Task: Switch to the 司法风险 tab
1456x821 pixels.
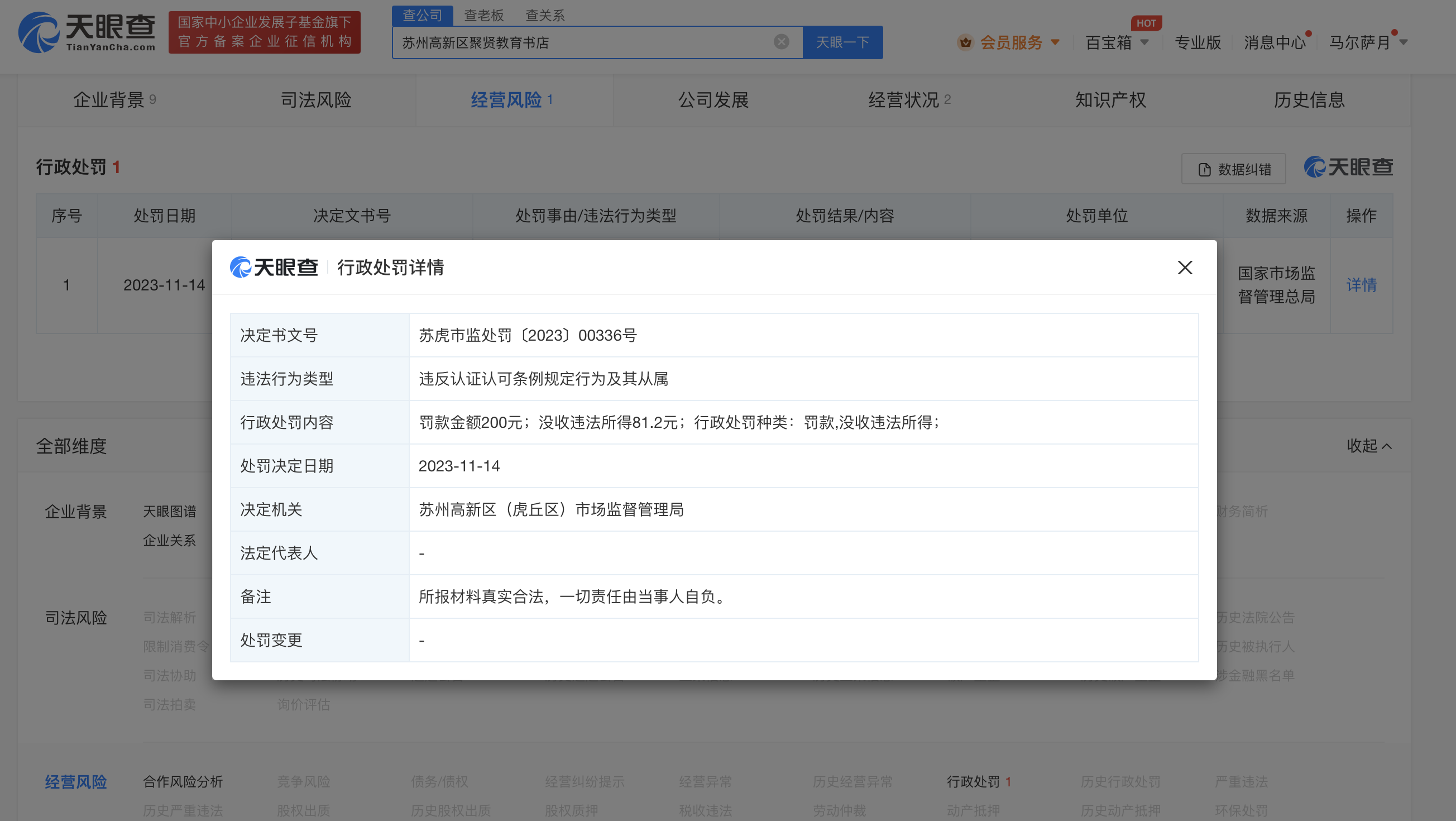Action: click(316, 100)
